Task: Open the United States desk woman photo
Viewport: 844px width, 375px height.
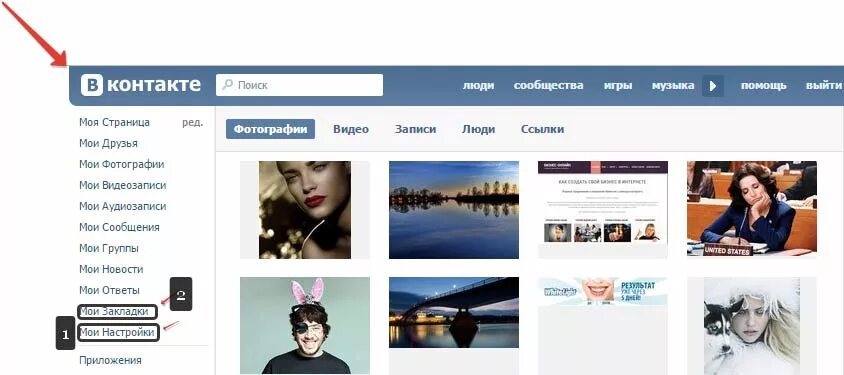Action: pos(751,209)
